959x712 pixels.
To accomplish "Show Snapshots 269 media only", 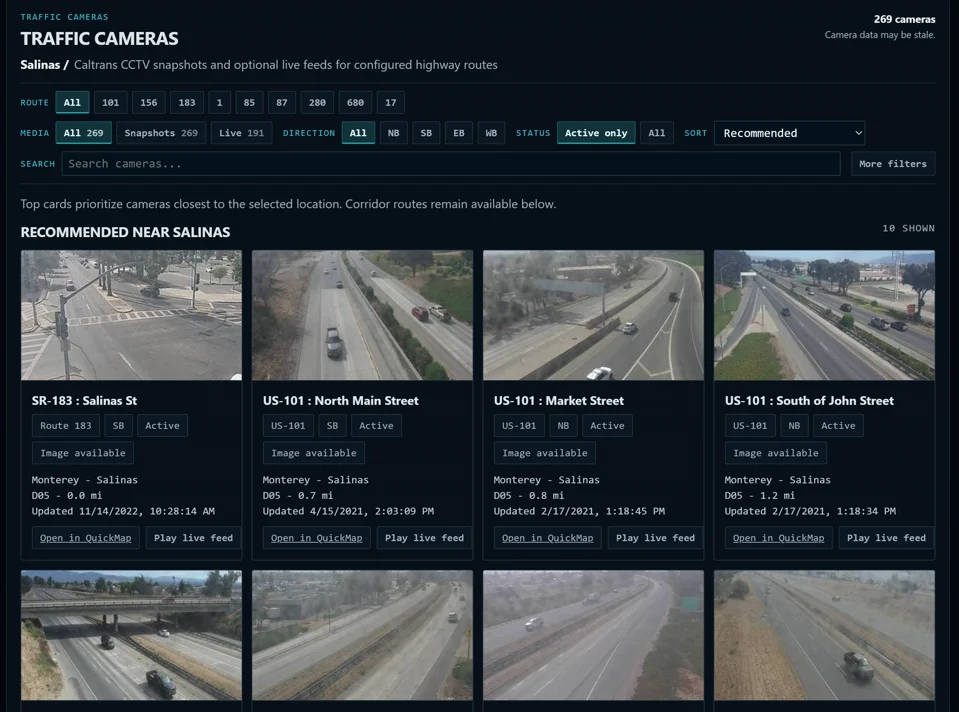I will point(161,133).
